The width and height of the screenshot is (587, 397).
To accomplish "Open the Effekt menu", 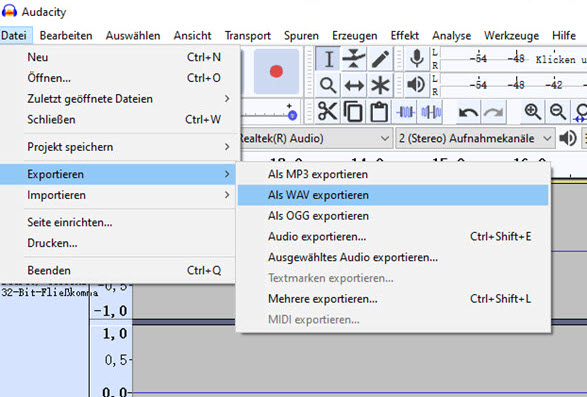I will (405, 36).
